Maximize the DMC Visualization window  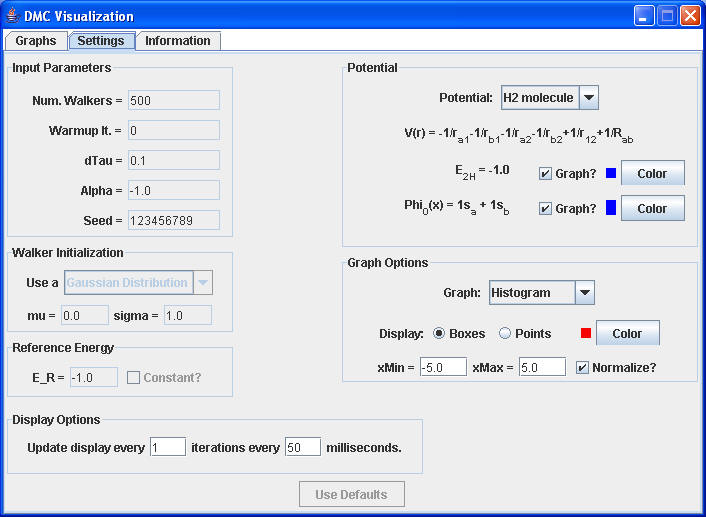coord(667,16)
